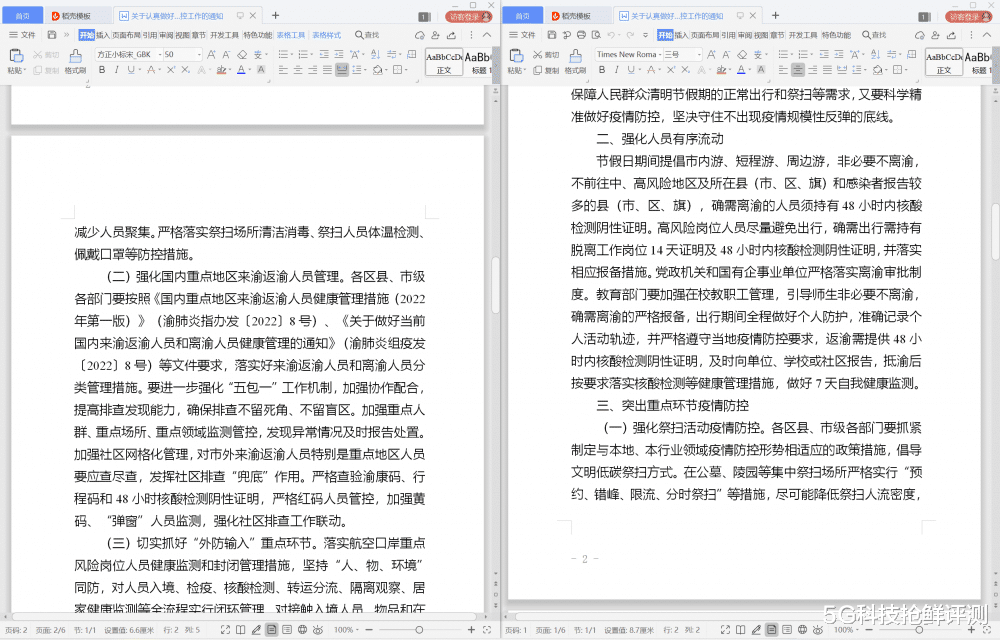Click the Paste (粘贴) icon
1000x640 pixels.
pyautogui.click(x=18, y=58)
